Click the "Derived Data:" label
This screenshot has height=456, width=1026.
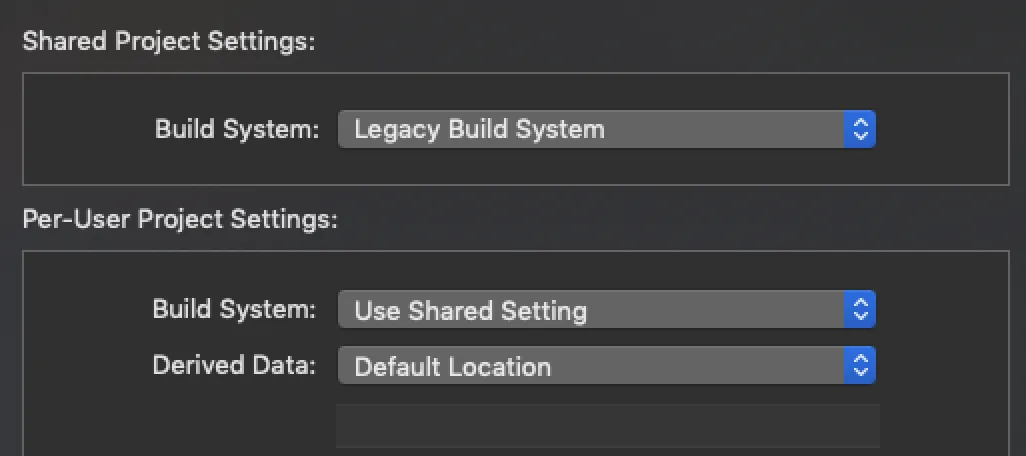[x=234, y=365]
